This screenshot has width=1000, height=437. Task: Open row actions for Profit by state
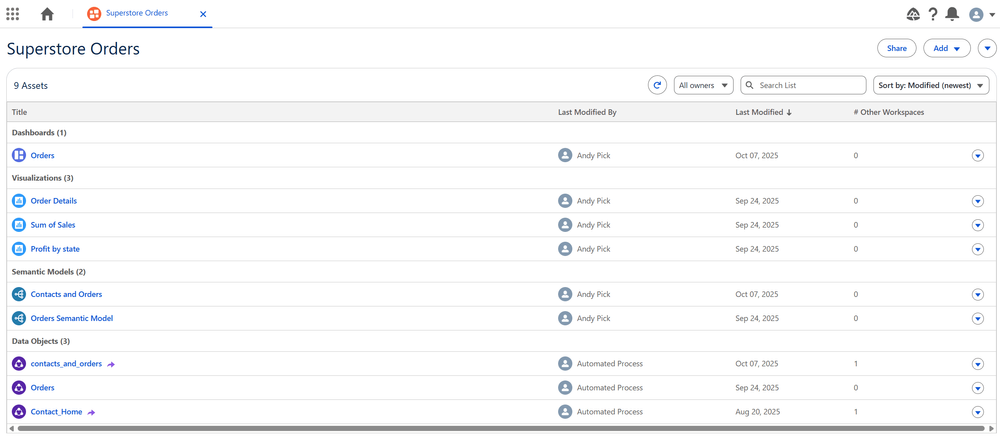pyautogui.click(x=978, y=250)
